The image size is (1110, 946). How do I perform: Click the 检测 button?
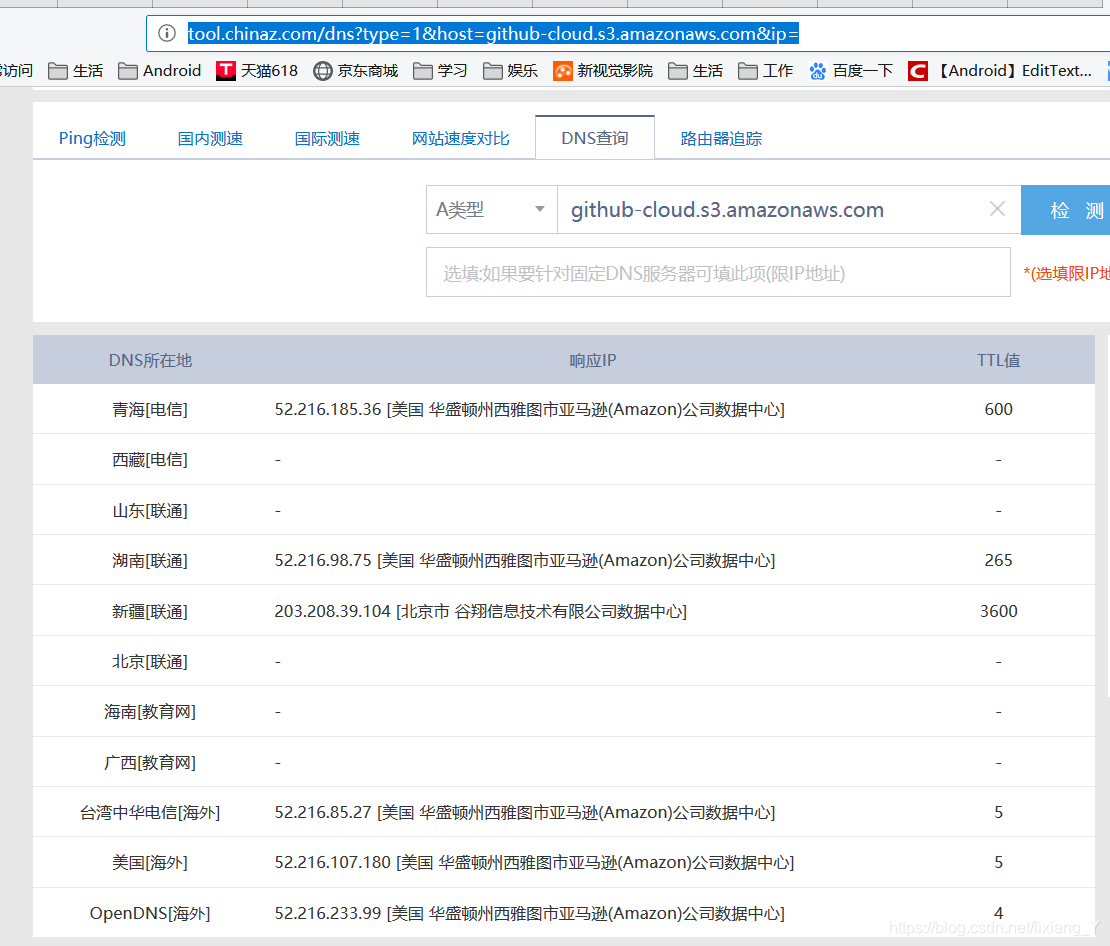pos(1065,210)
